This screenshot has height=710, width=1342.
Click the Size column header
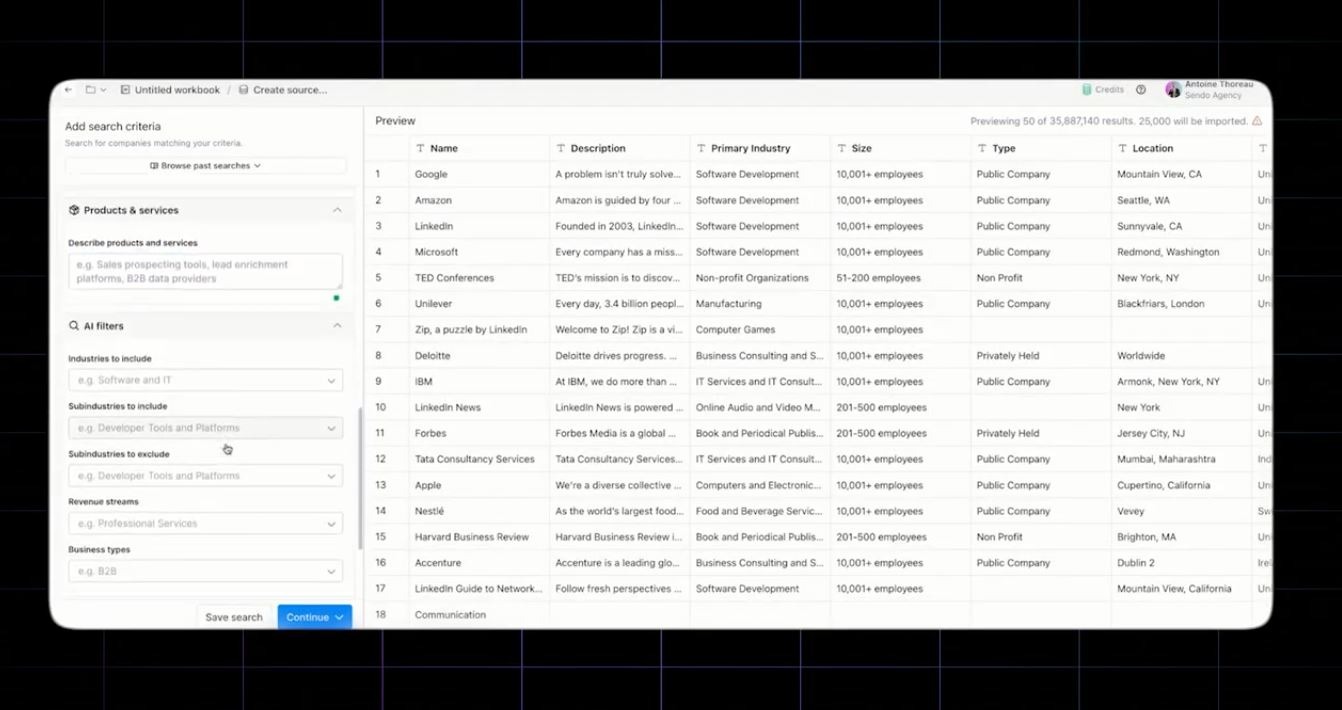[900, 148]
